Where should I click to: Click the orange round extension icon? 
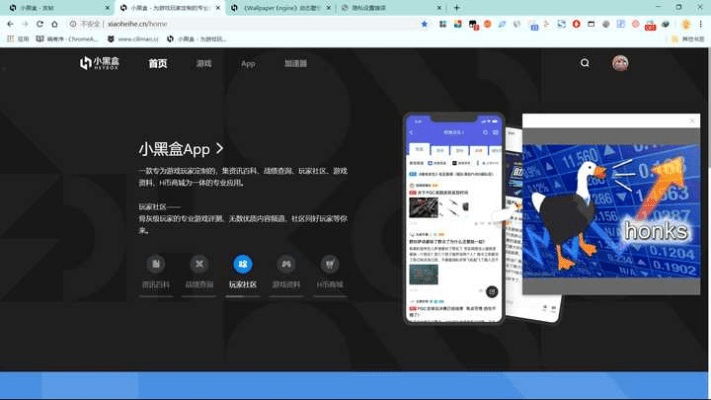487,24
